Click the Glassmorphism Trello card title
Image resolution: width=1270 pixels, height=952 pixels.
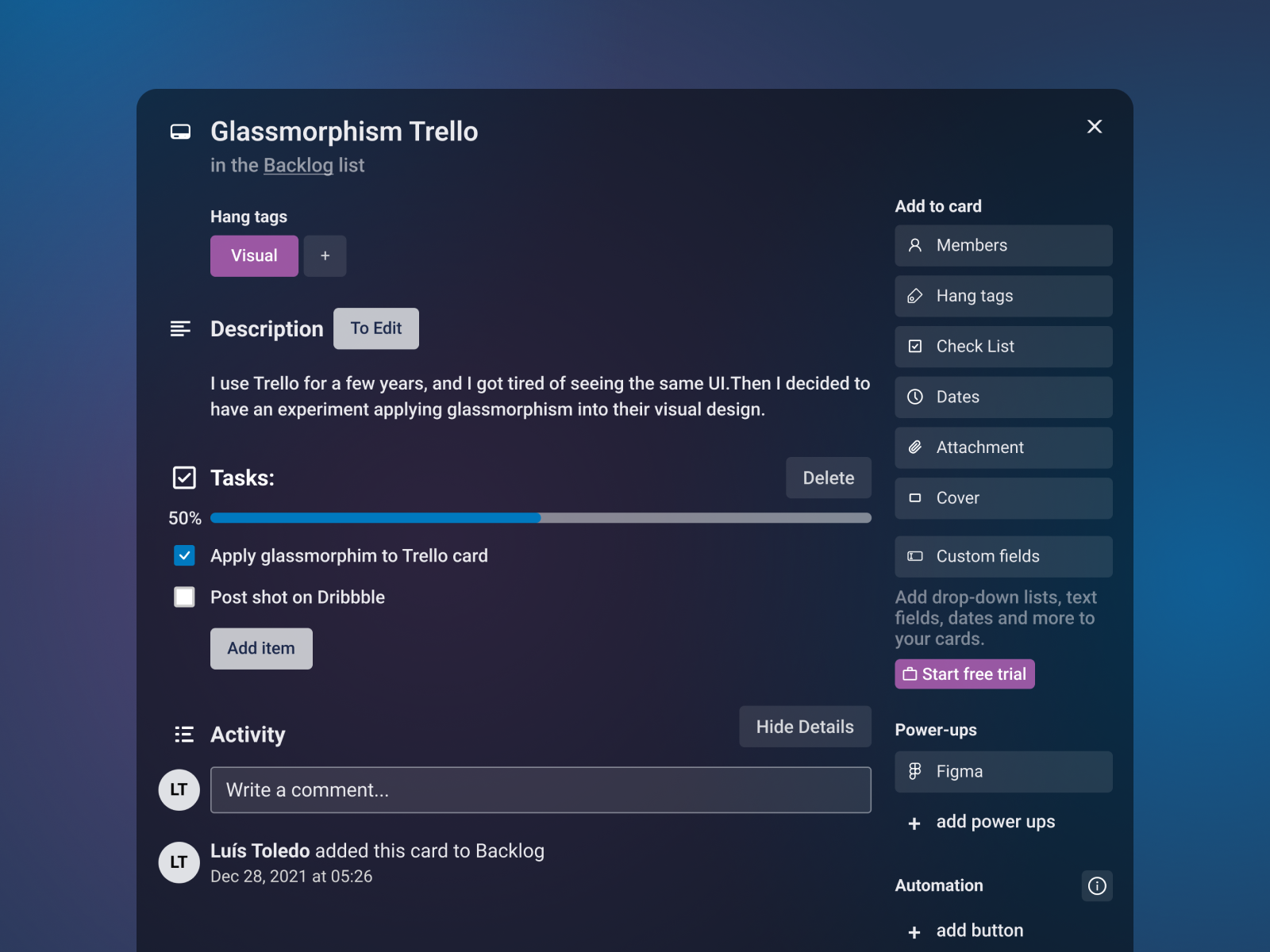tap(344, 132)
